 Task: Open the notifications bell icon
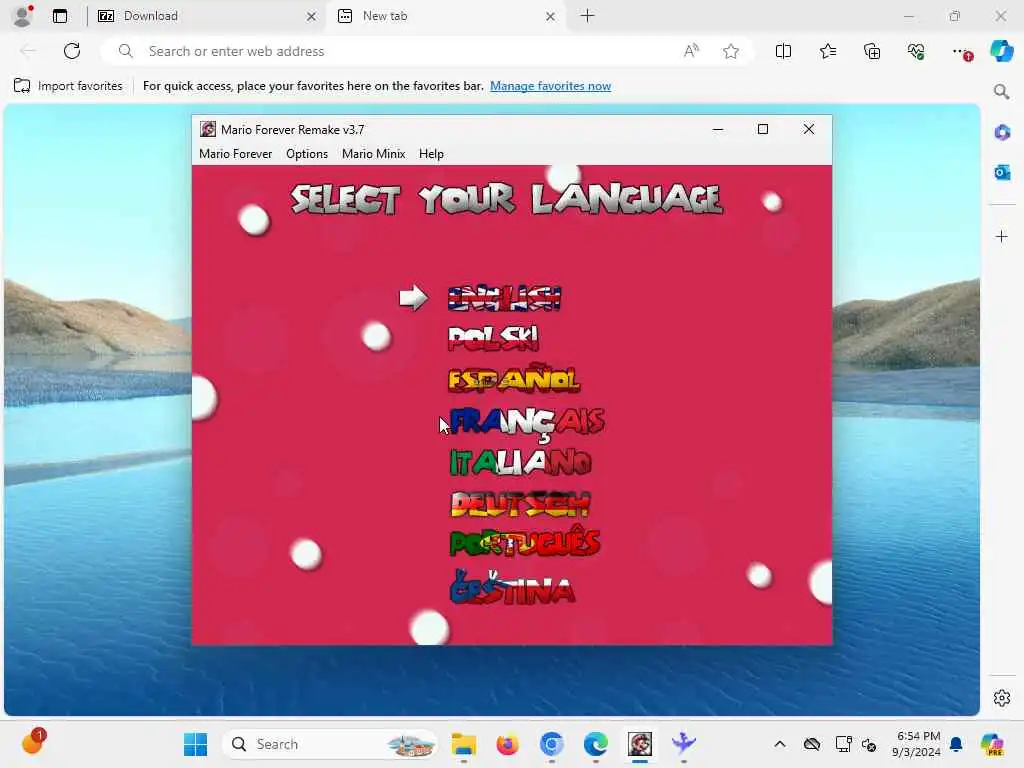(x=956, y=744)
